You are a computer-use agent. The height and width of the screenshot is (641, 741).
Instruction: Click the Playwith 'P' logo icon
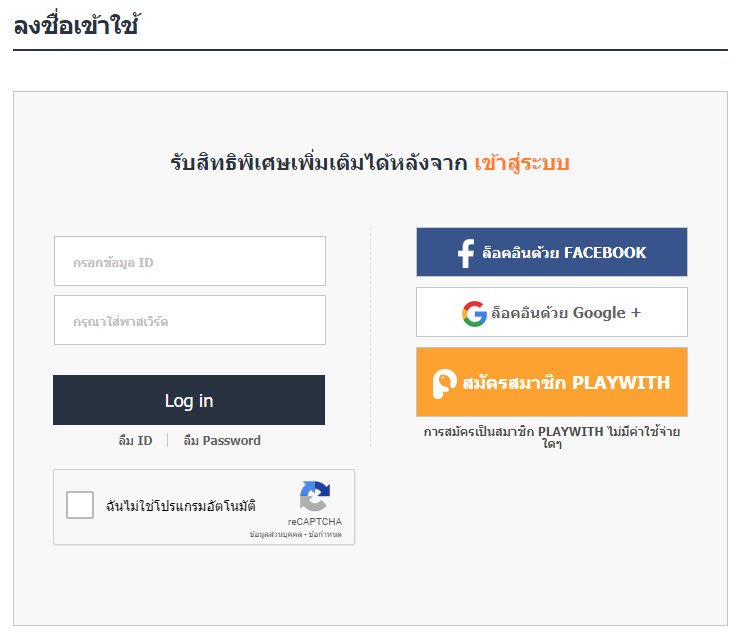[x=444, y=383]
